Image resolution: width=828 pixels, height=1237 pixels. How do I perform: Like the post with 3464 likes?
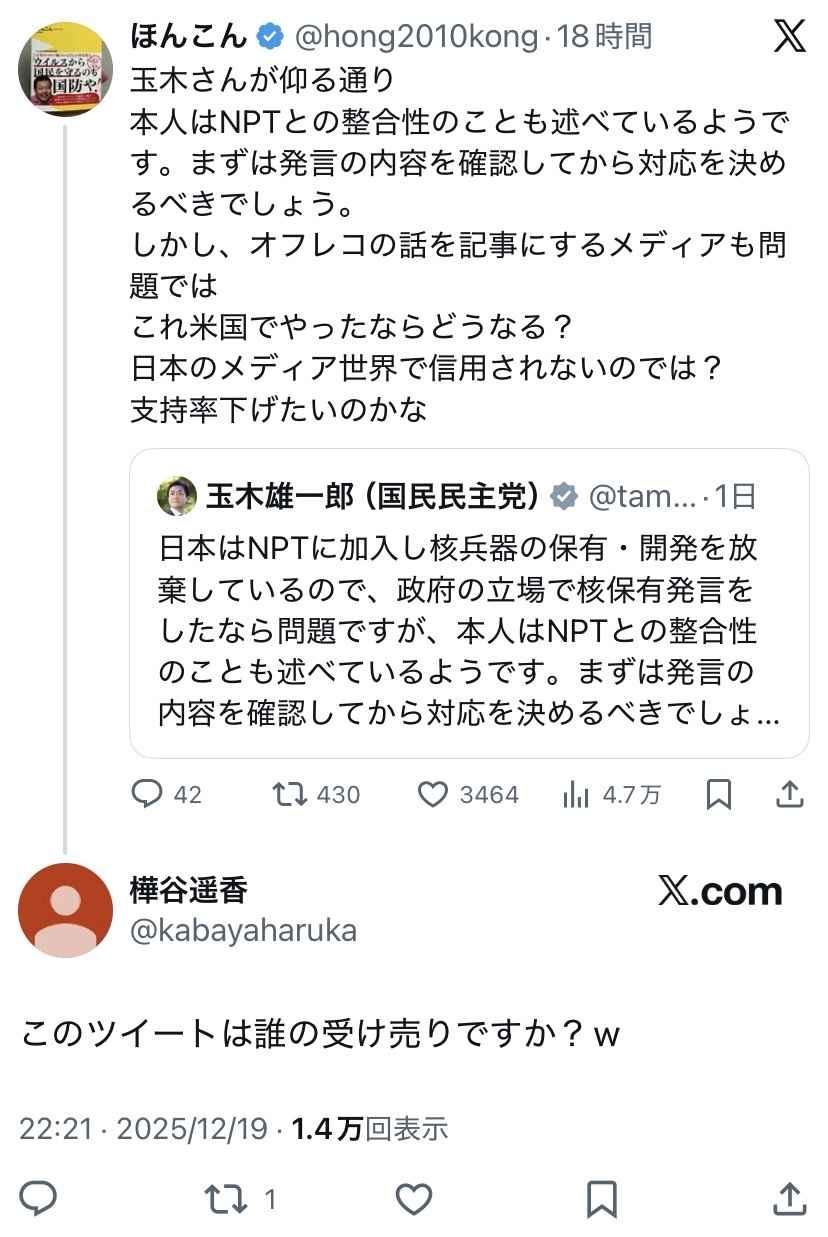click(x=432, y=794)
